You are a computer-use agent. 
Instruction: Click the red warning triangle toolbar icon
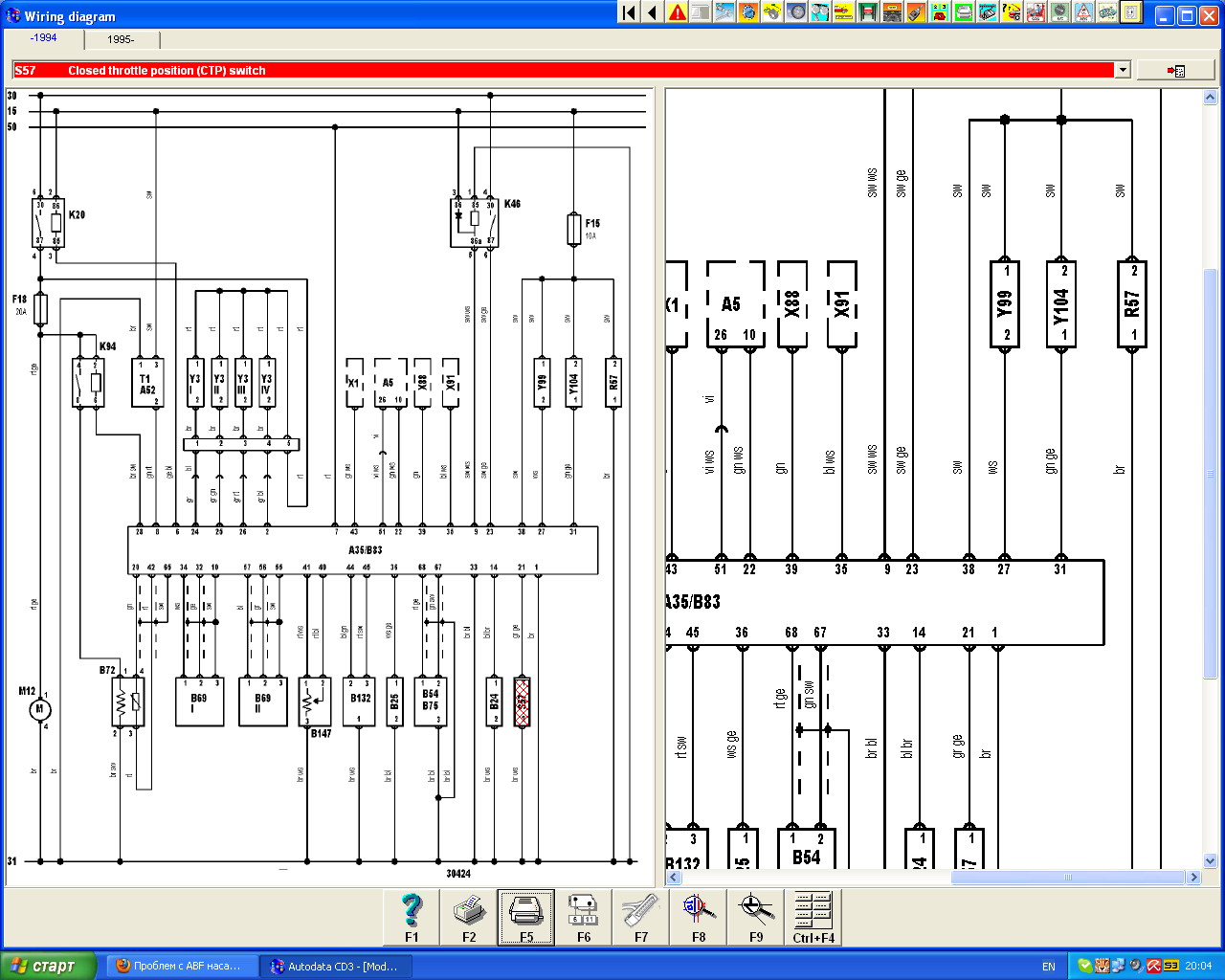click(x=678, y=12)
